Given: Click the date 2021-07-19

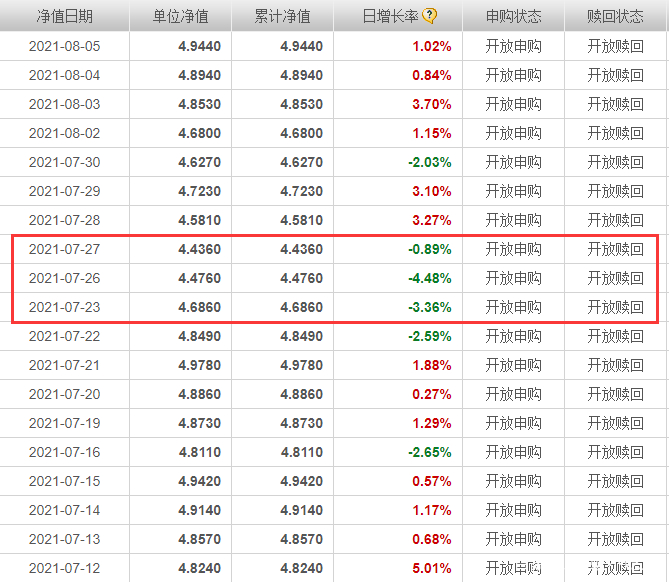Looking at the screenshot, I should click(x=64, y=423).
